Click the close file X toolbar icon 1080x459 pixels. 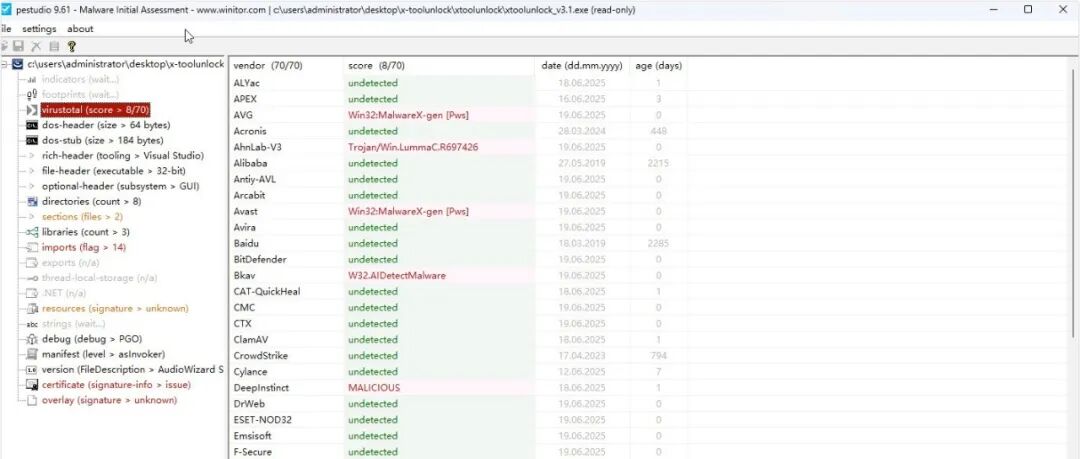[37, 46]
